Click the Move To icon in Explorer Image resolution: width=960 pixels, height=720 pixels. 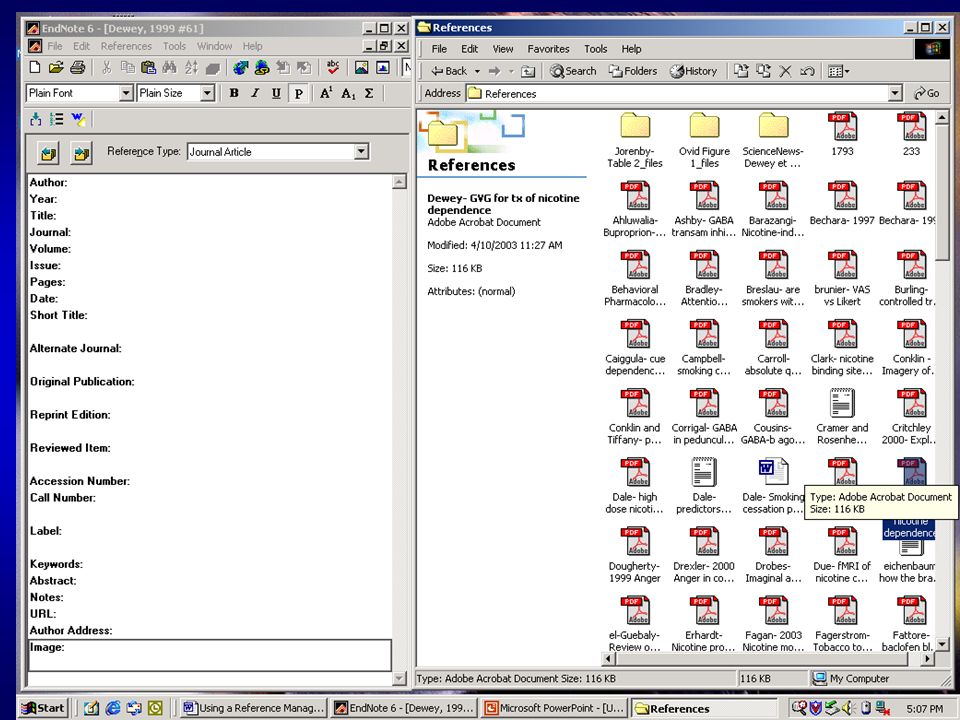(x=741, y=71)
